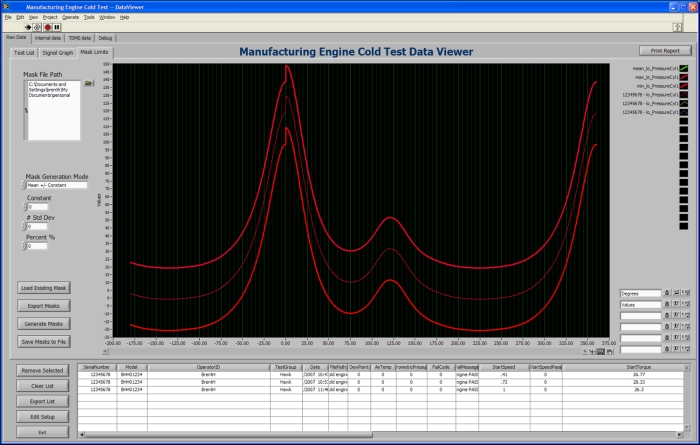This screenshot has height=445, width=700.
Task: Open the Mask File Path folder browser
Action: (88, 83)
